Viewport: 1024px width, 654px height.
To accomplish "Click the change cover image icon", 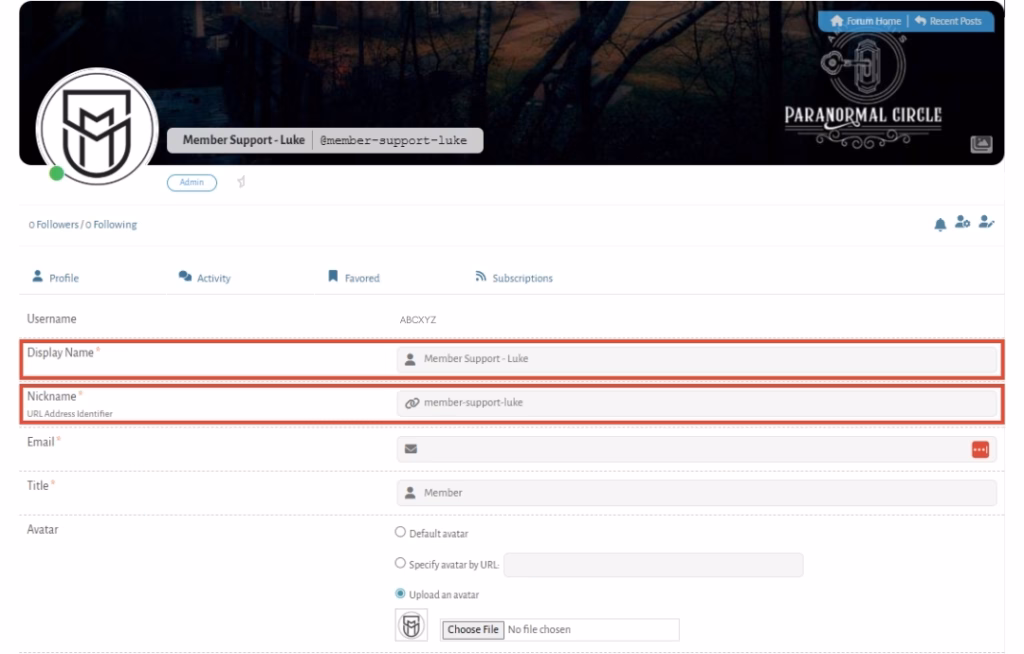I will click(981, 144).
